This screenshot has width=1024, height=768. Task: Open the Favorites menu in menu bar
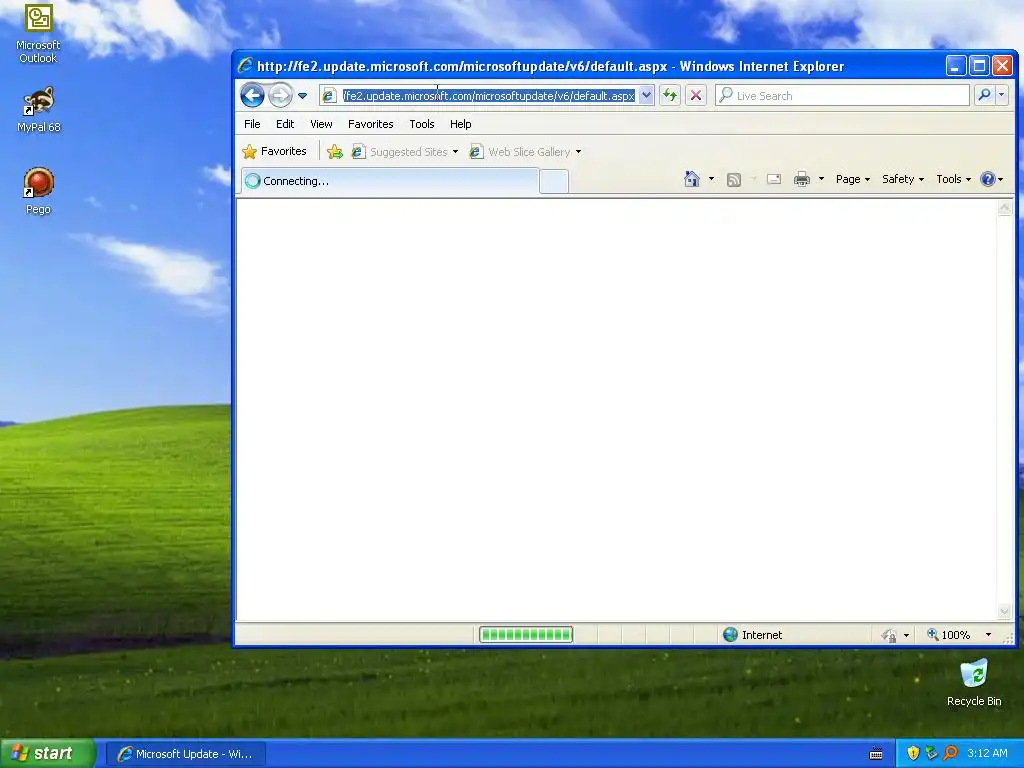point(370,124)
